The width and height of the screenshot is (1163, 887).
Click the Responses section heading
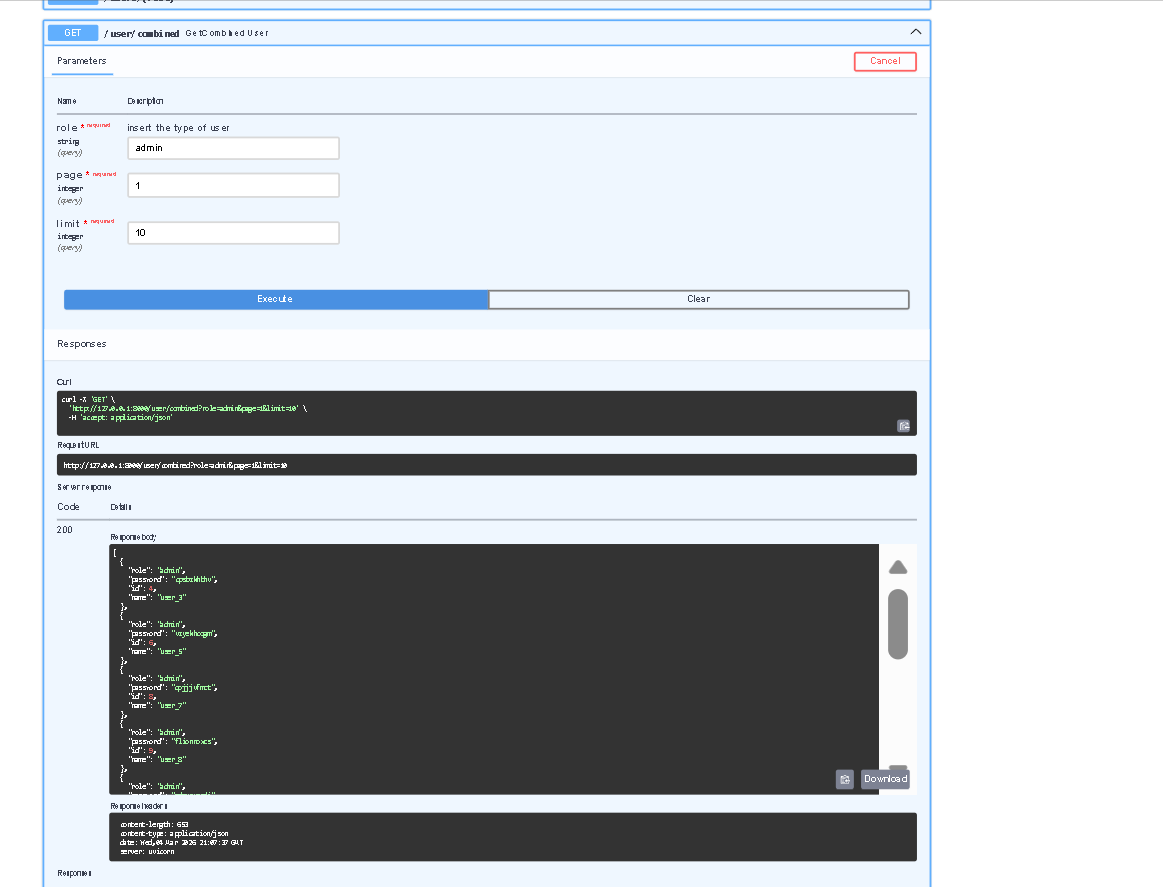[82, 344]
